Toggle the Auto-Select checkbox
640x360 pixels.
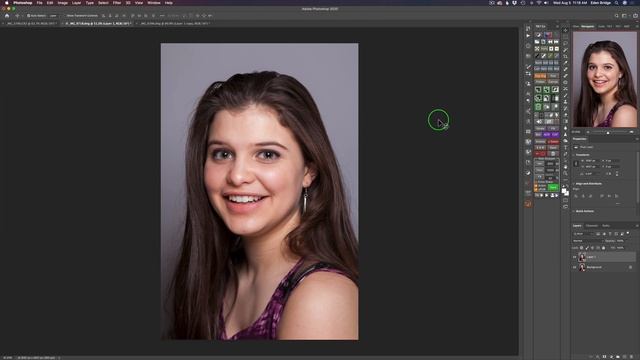pos(28,16)
